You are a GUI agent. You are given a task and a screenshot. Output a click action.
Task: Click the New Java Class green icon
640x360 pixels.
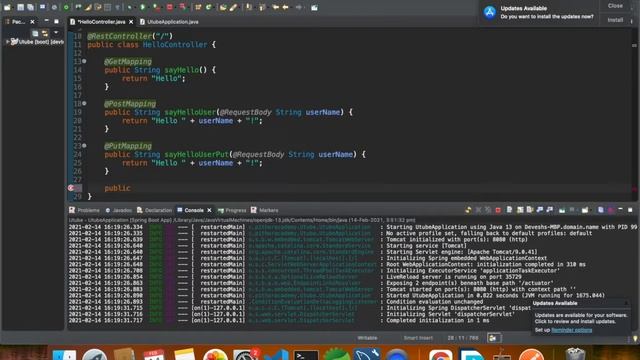coord(209,7)
